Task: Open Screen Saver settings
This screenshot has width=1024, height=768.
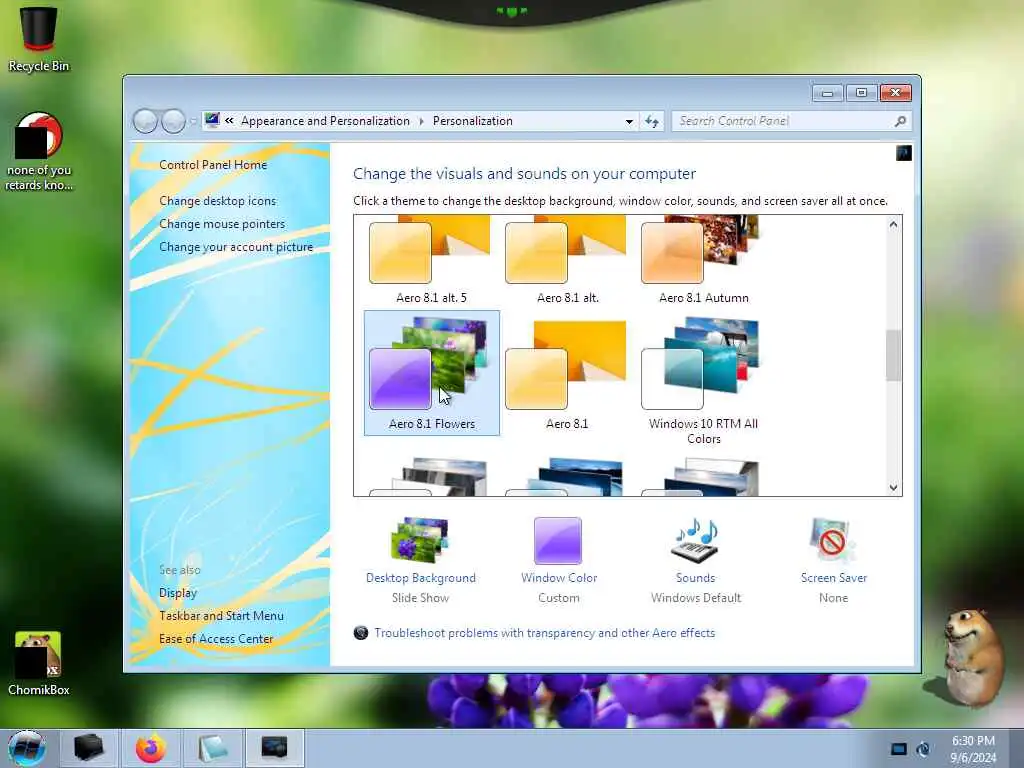Action: [833, 560]
